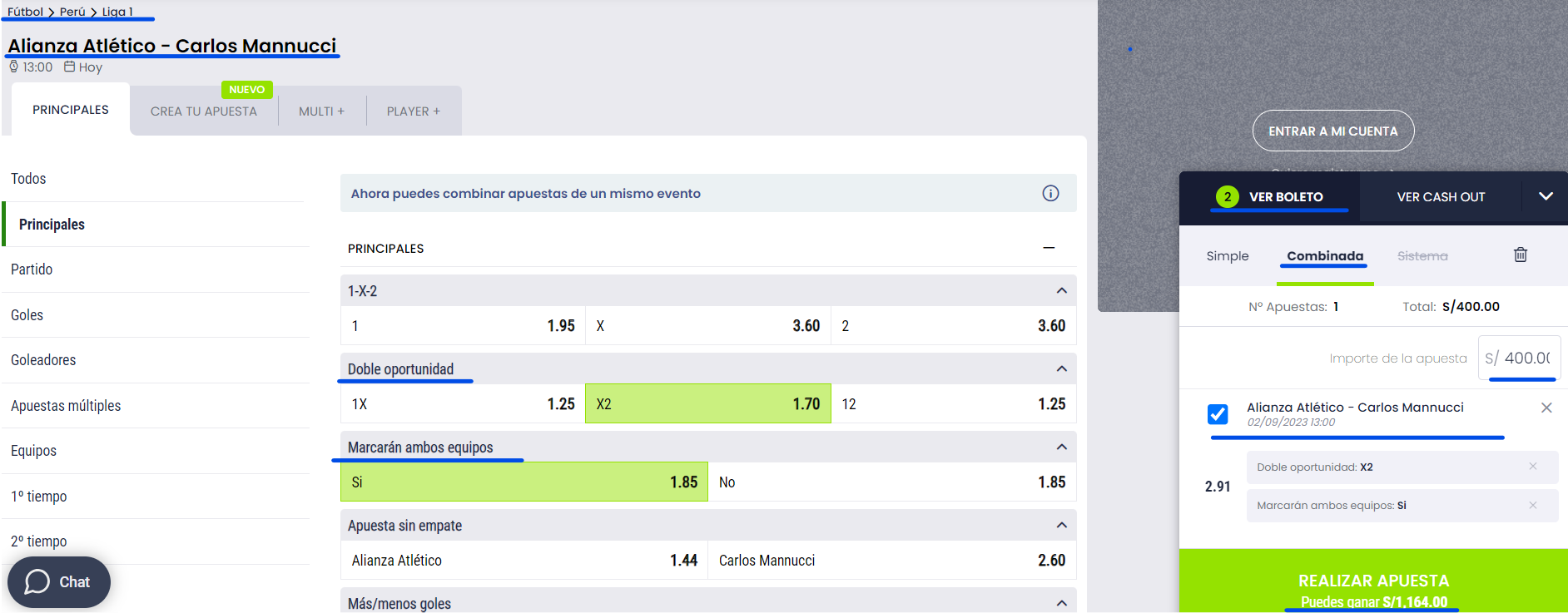Select Principales in sidebar

point(52,225)
